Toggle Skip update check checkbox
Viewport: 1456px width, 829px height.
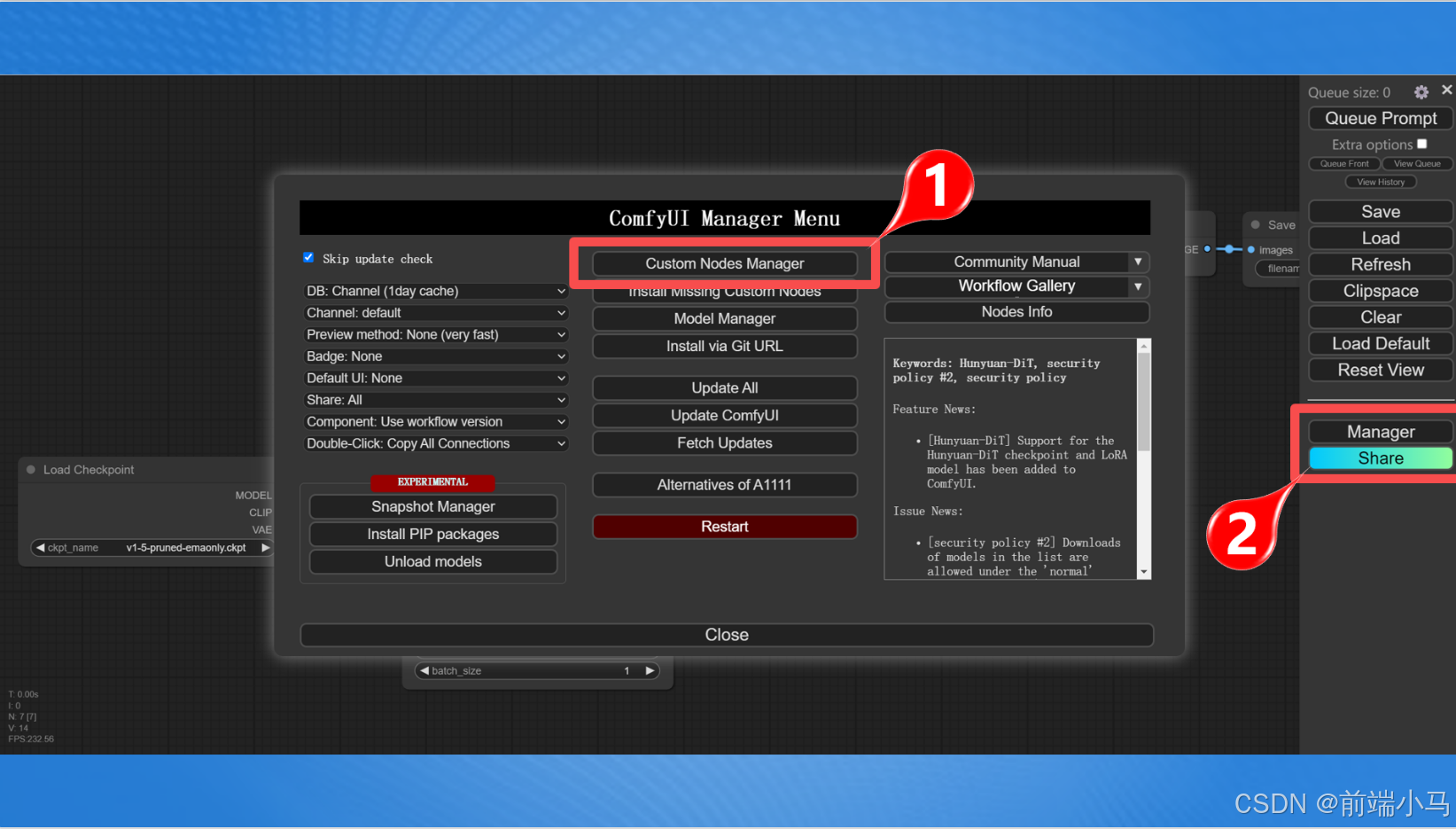click(308, 258)
